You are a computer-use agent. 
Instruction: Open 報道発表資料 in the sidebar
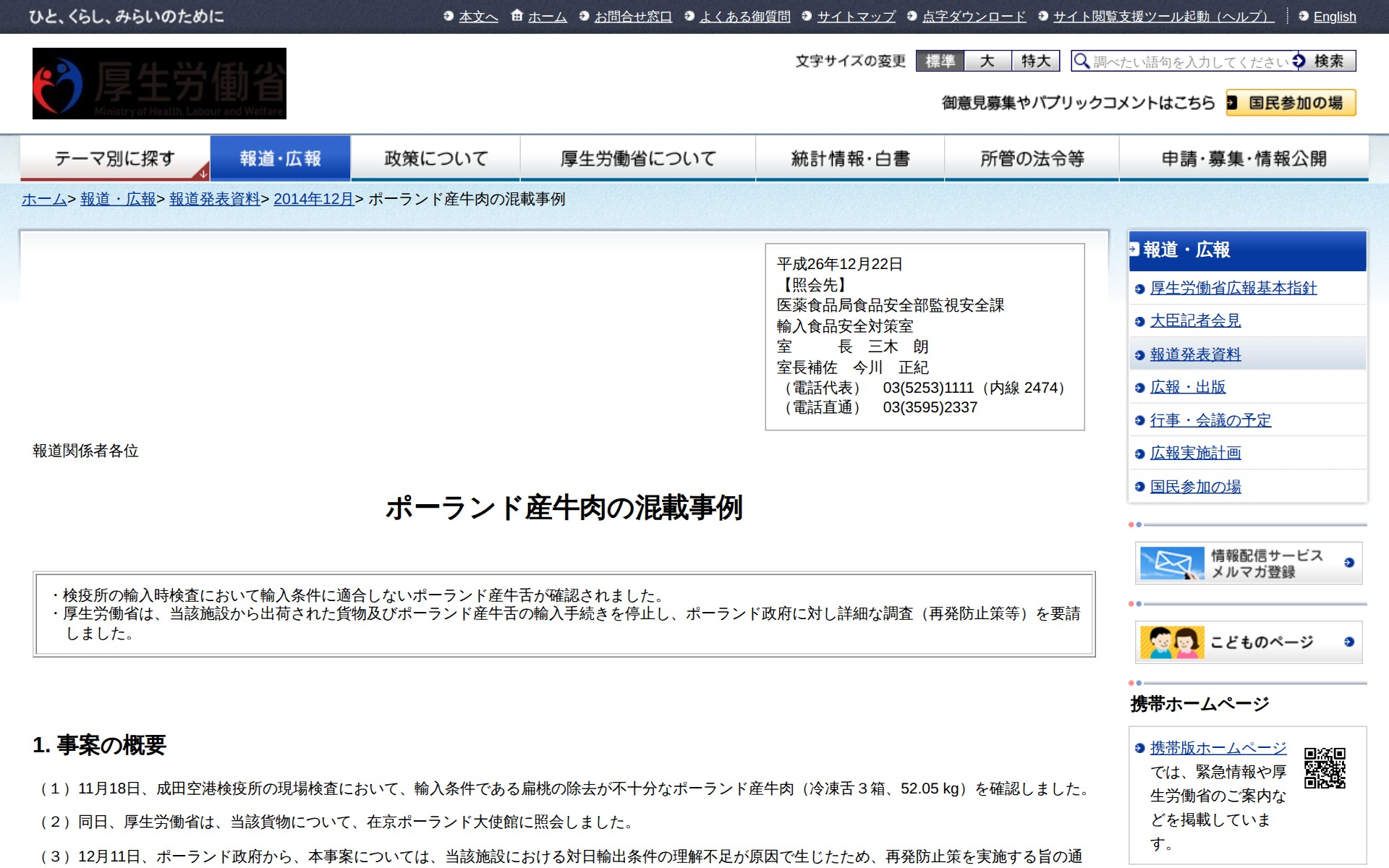pyautogui.click(x=1196, y=354)
